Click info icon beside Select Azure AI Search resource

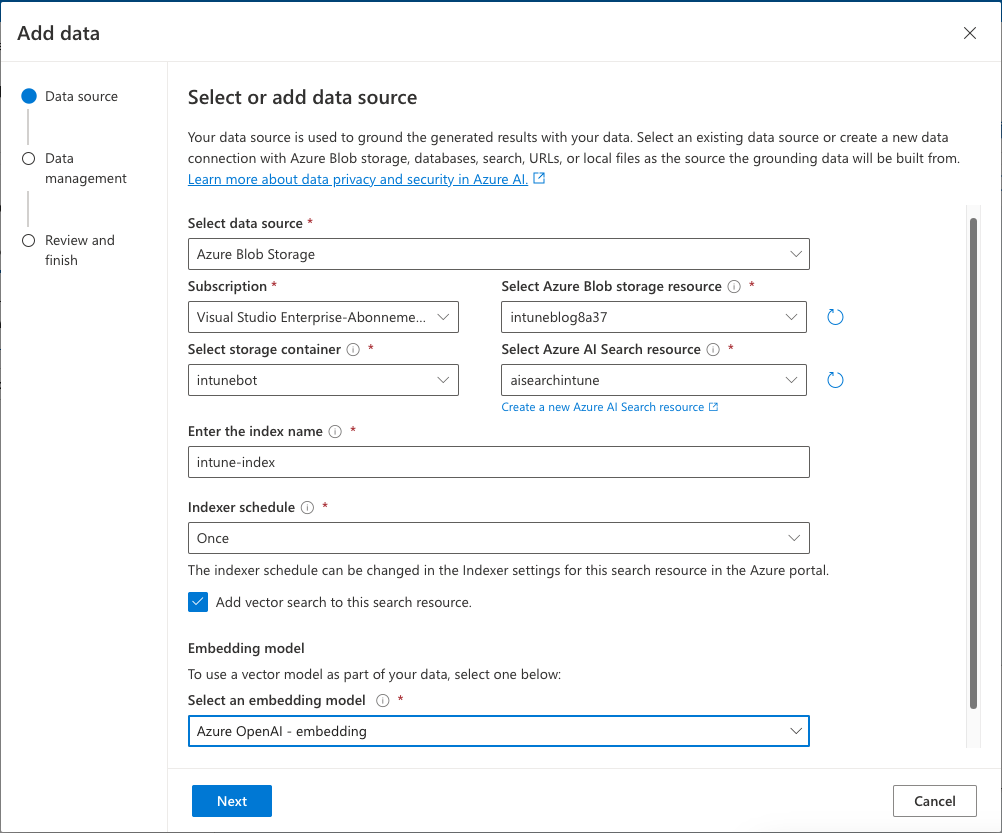[713, 350]
